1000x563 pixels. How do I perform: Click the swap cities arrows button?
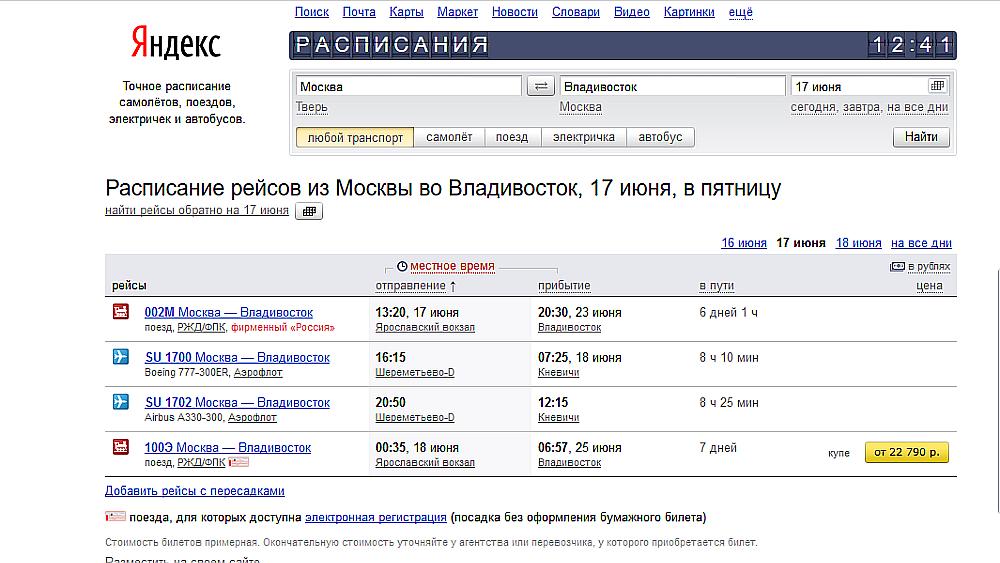[541, 86]
